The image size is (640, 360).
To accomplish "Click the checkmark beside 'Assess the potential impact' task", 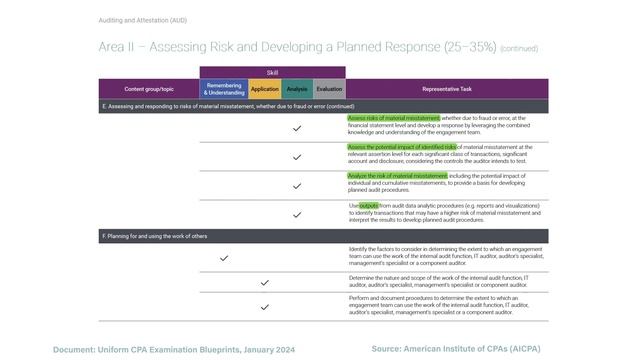I will tap(297, 157).
